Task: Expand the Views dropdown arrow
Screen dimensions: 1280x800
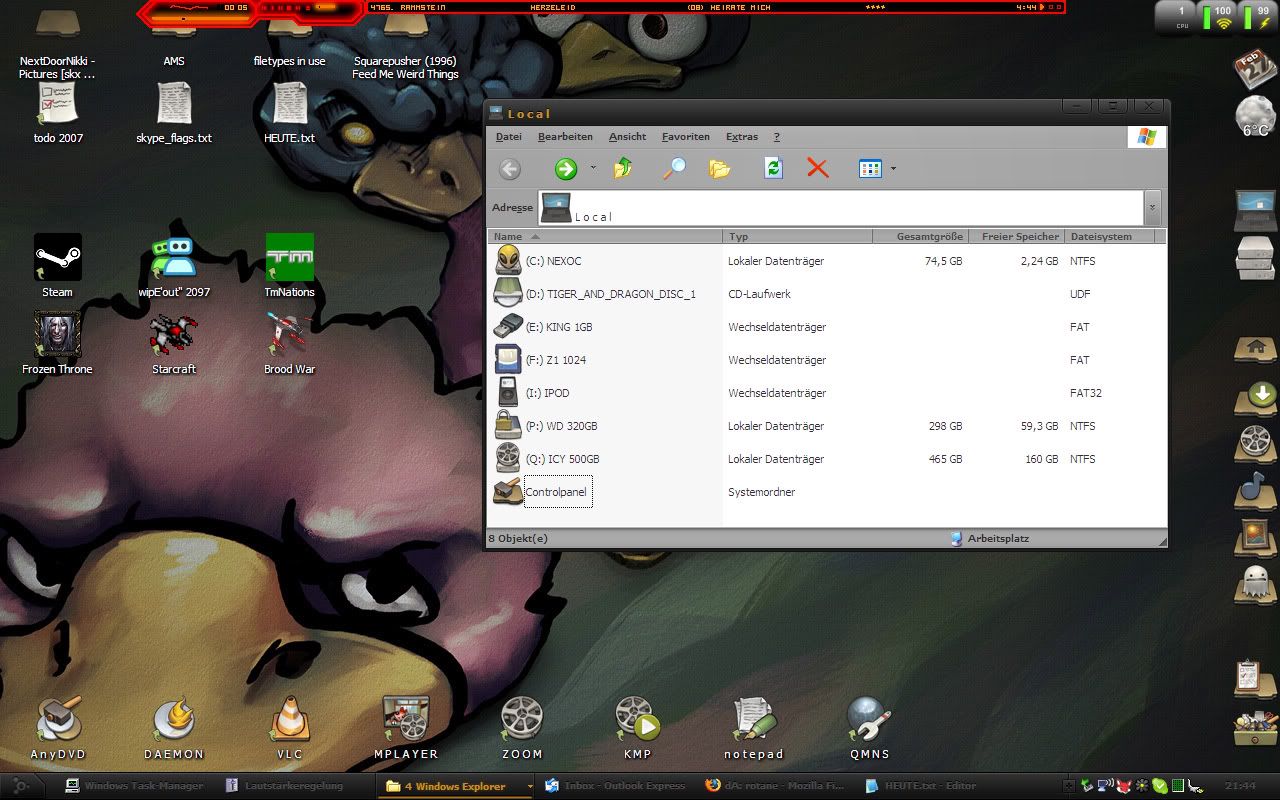Action: (x=893, y=169)
